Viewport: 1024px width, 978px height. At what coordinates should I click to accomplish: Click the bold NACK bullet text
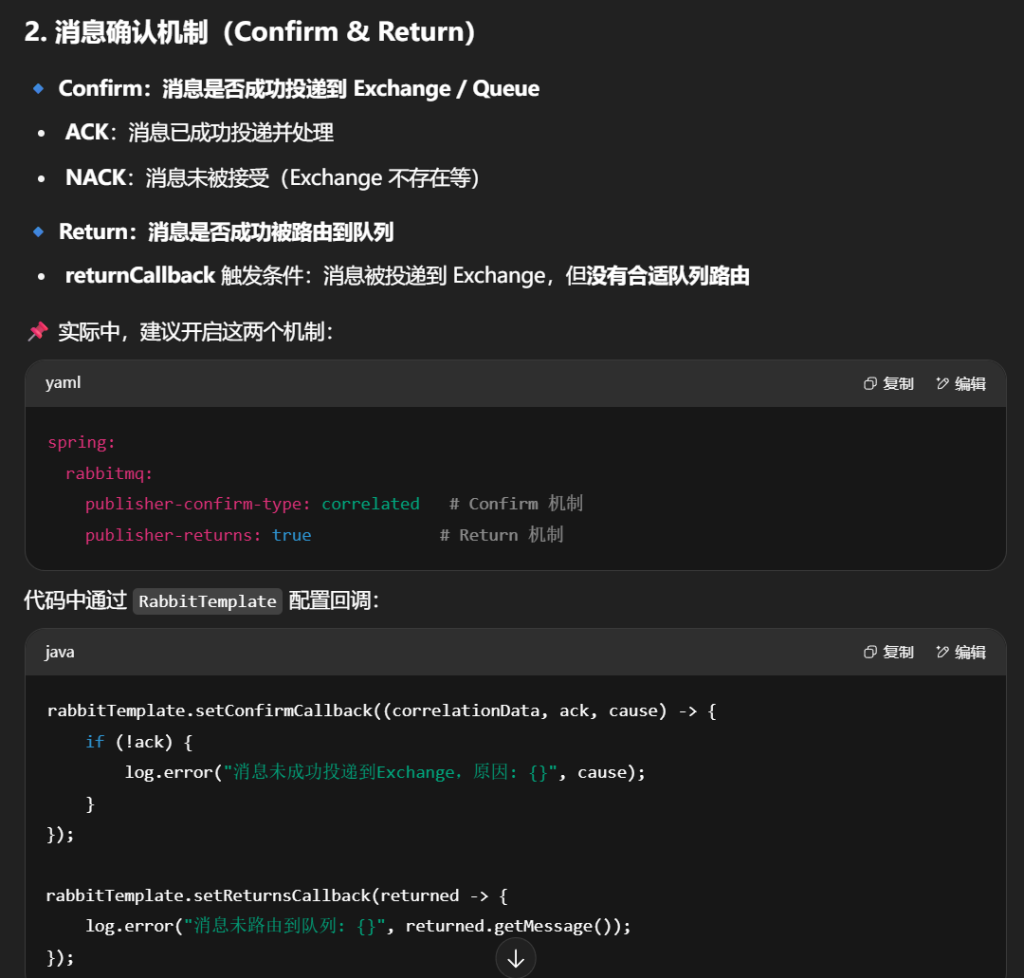point(96,178)
